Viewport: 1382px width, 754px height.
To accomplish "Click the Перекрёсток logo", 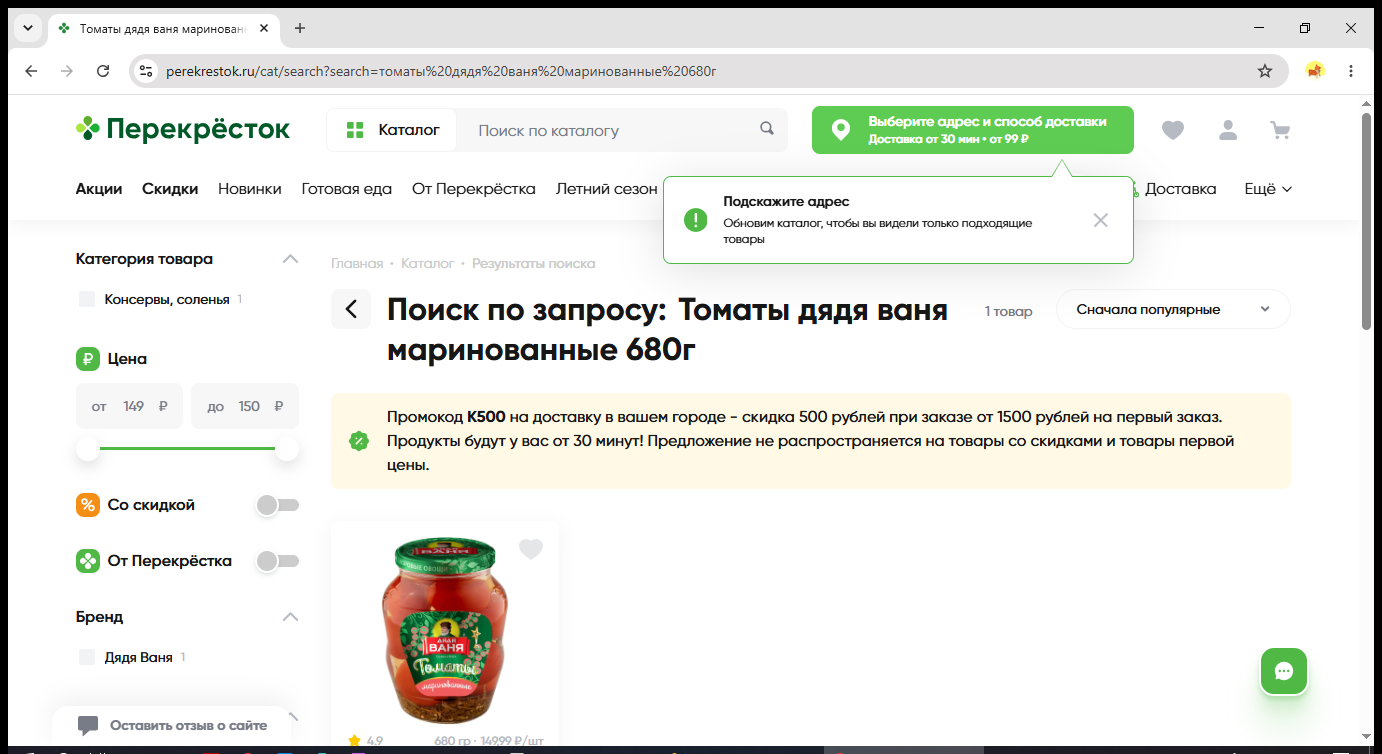I will pyautogui.click(x=183, y=129).
